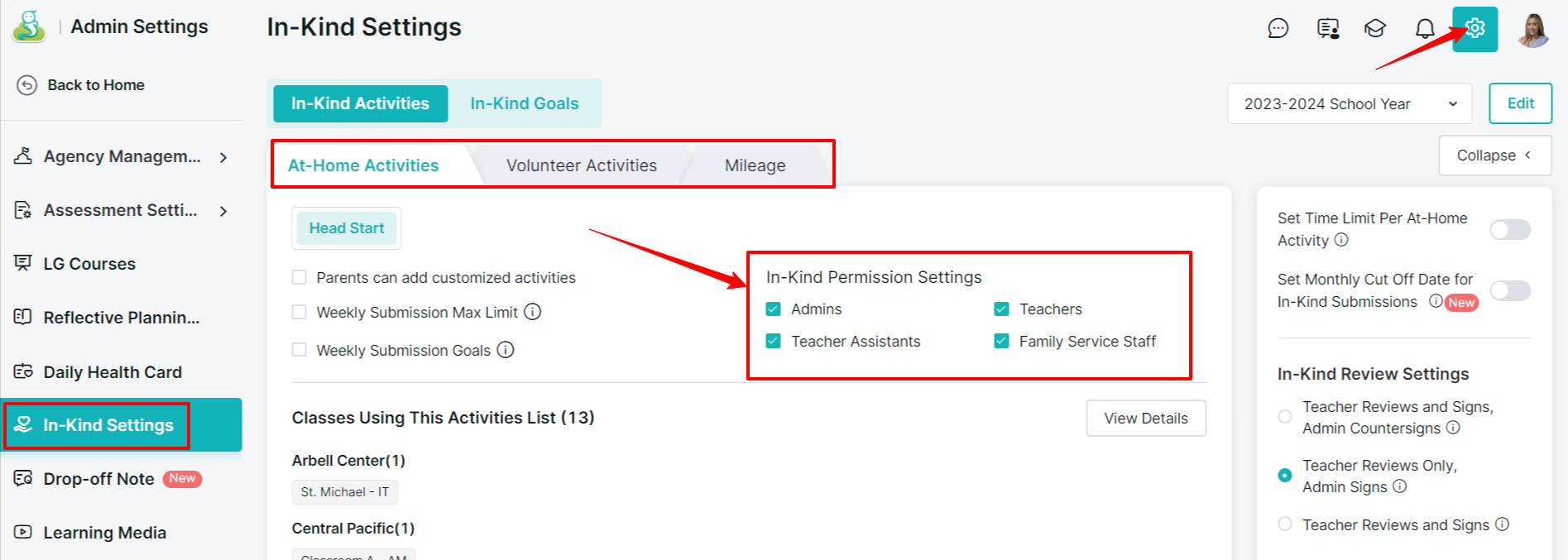Click the graduation cap icon
Image resolution: width=1568 pixels, height=560 pixels.
1375,29
